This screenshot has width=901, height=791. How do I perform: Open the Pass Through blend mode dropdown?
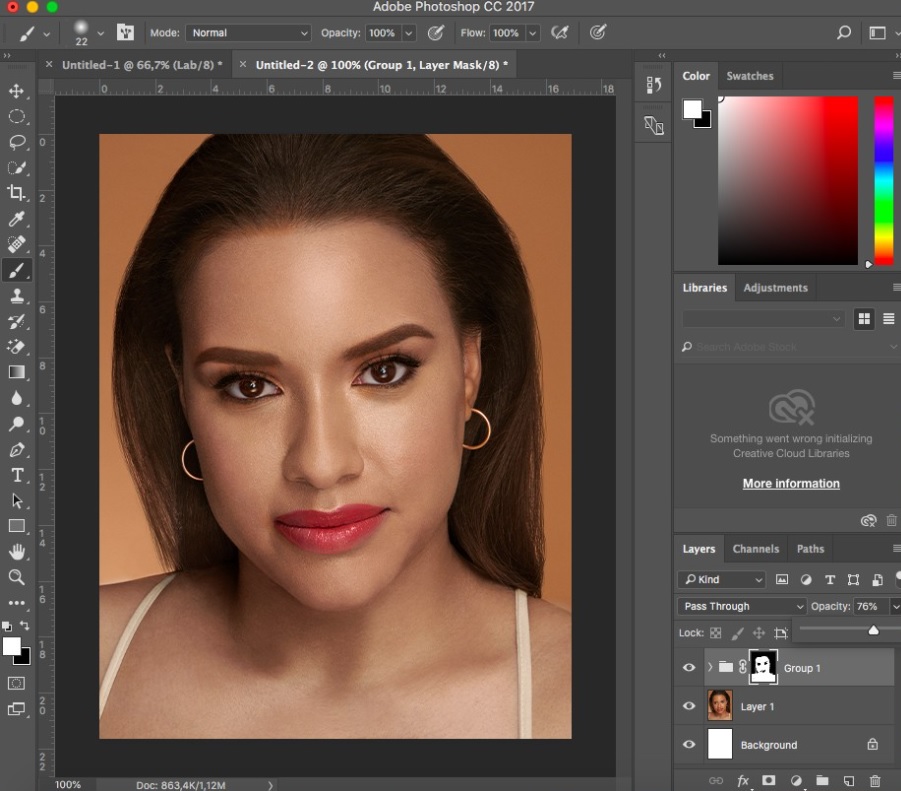(741, 606)
